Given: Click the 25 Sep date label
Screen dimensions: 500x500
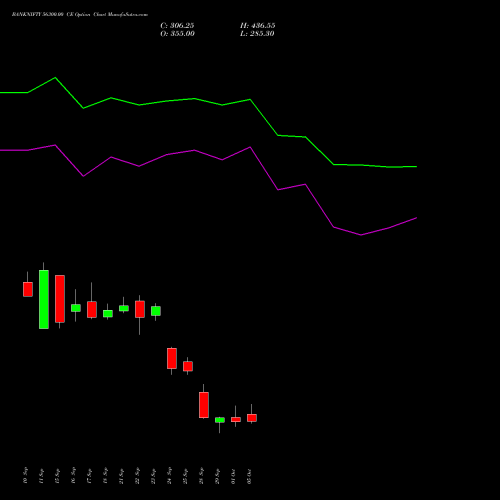Looking at the screenshot, I should click(185, 476).
